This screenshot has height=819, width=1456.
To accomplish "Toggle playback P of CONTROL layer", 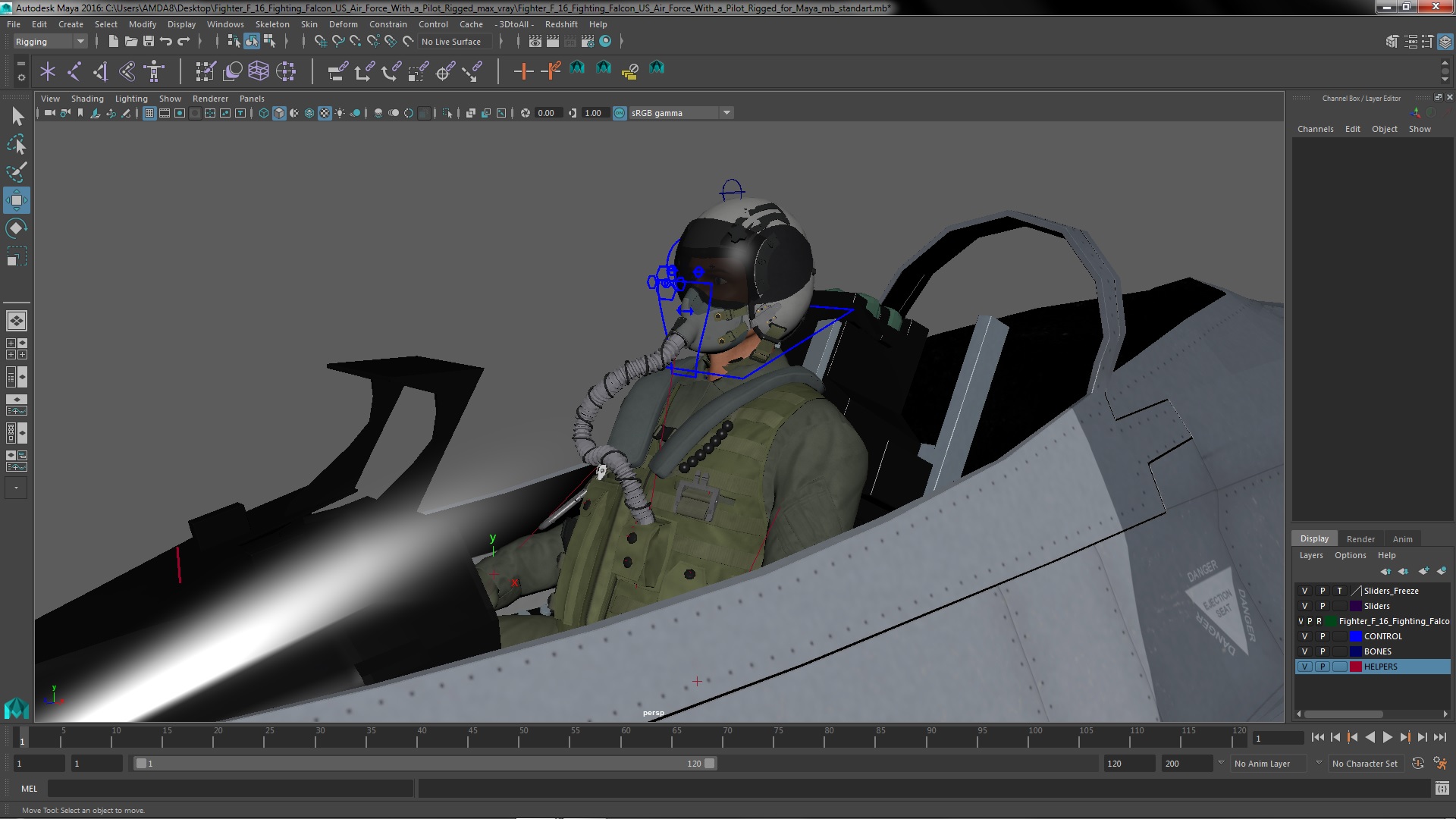I will (x=1323, y=636).
